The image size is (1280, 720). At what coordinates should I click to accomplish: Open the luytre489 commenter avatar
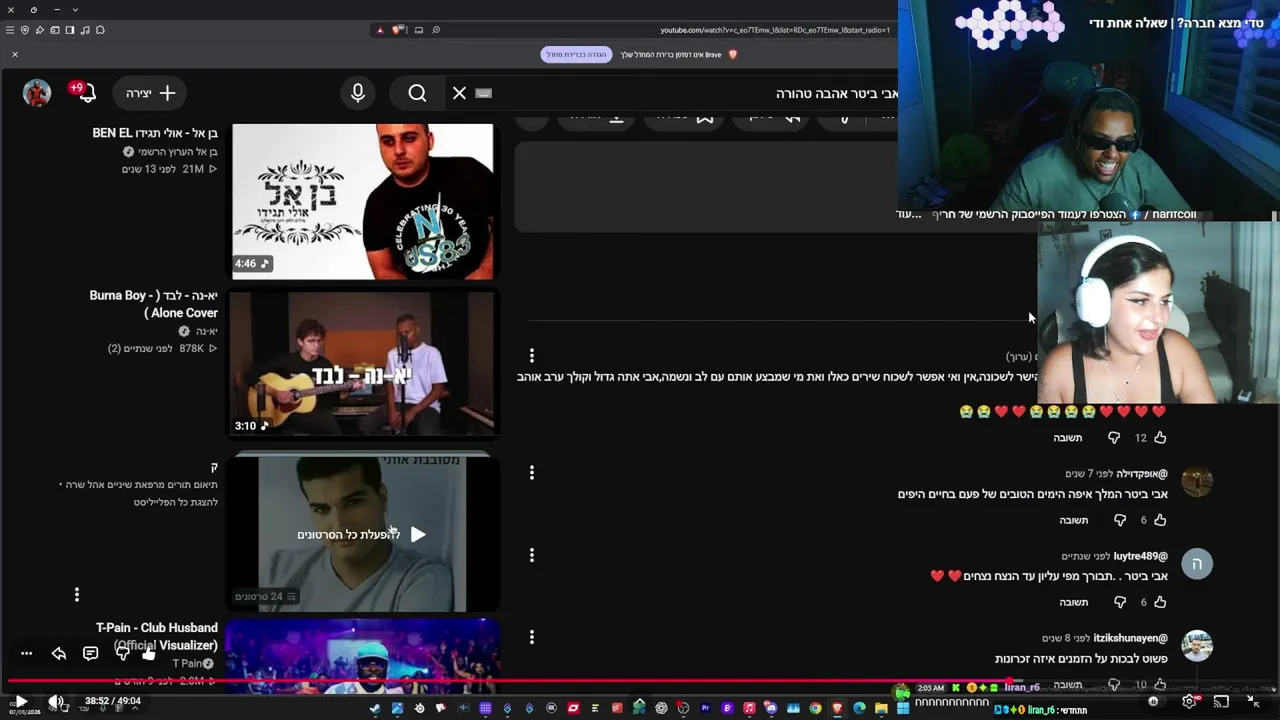[x=1197, y=564]
